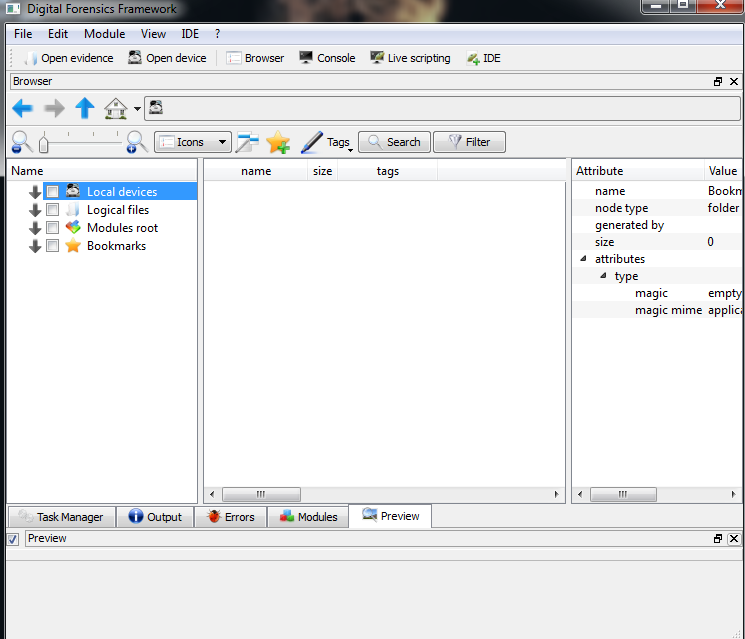Click the zoom out magnifier icon
Screen dimensions: 745x639
pos(21,142)
